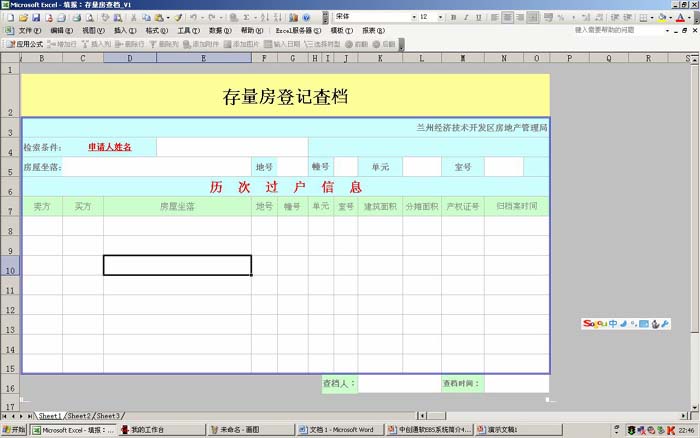Toggle Bold formatting
Screen dimensions: 700x438
tap(455, 18)
